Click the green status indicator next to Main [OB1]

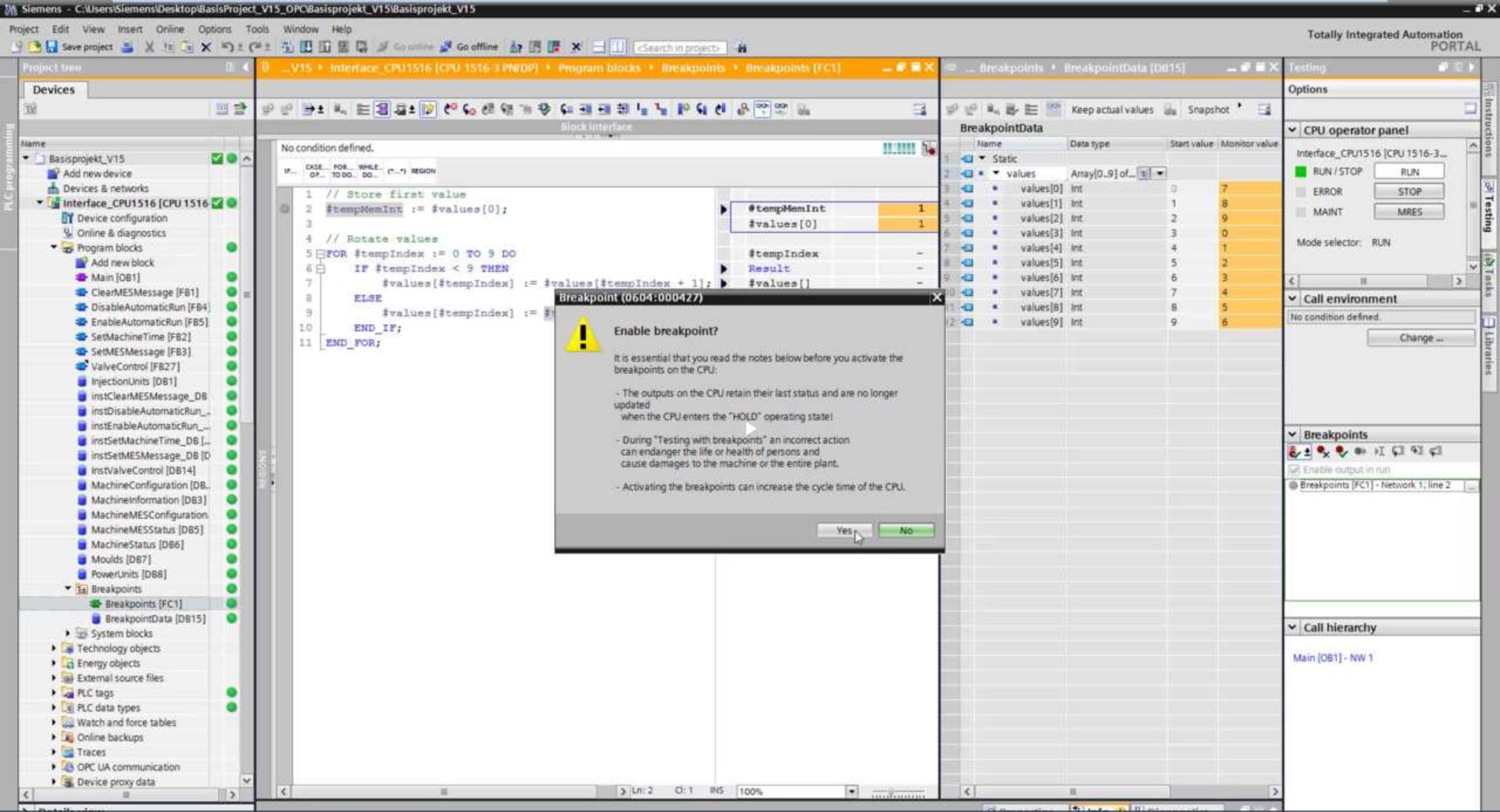click(x=230, y=277)
